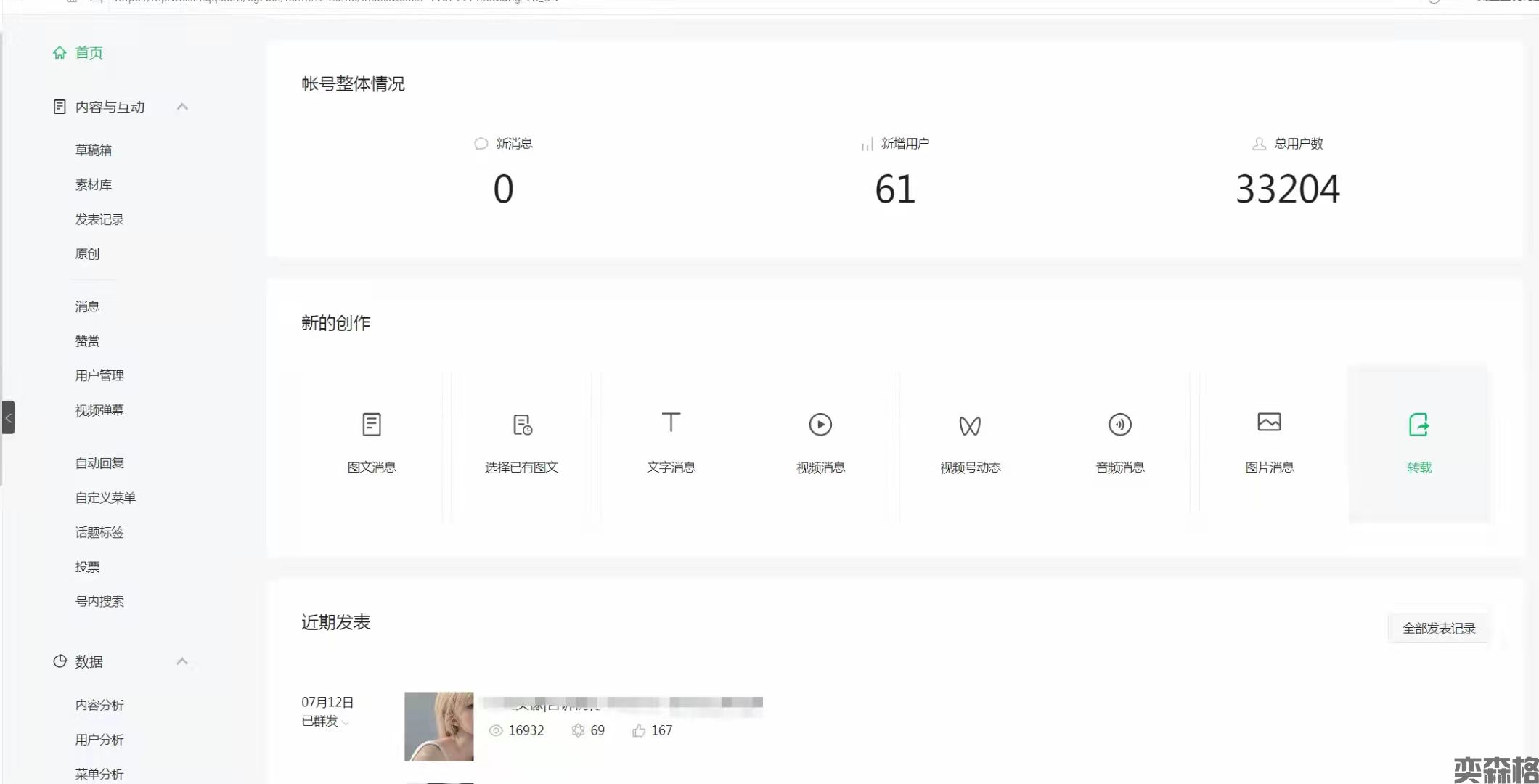Open 选择已有图文 icon
The width and height of the screenshot is (1539, 784).
[522, 425]
